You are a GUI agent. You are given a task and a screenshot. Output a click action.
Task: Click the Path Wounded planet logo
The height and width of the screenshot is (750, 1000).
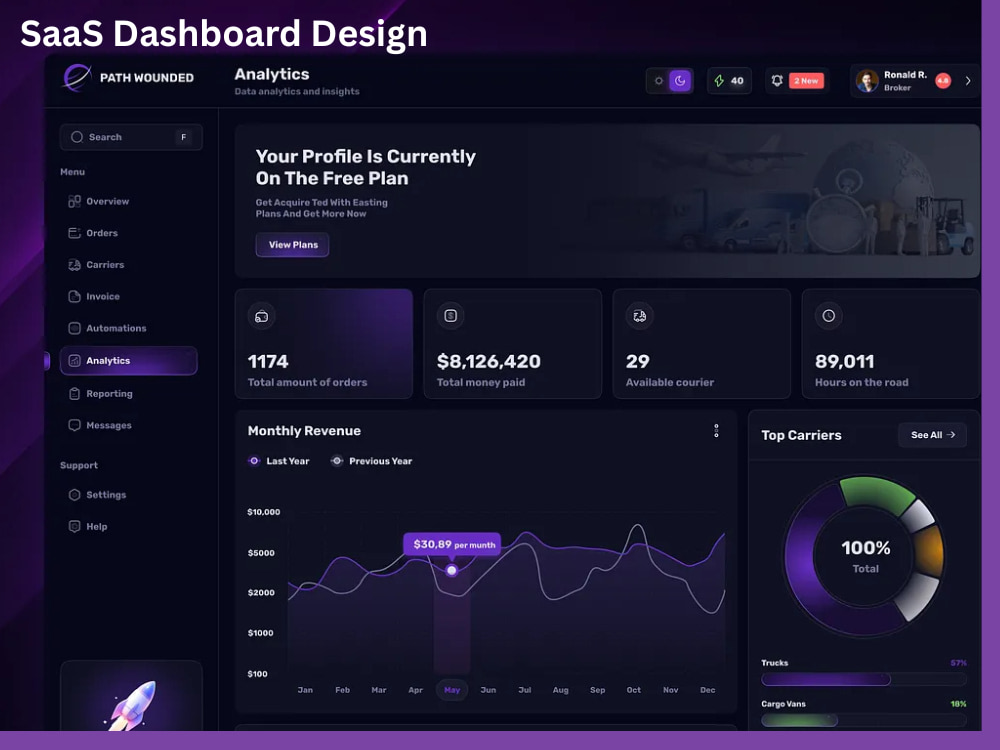coord(77,78)
